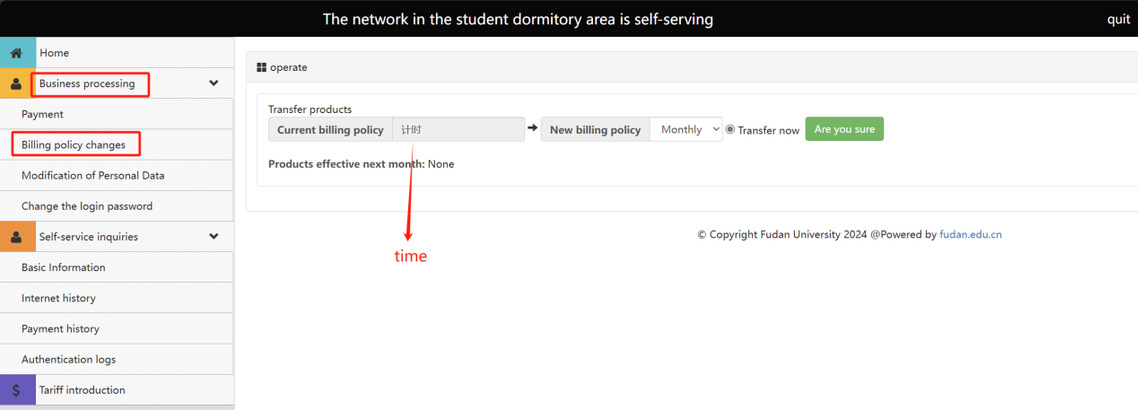Open Internet history page
Viewport: 1138px width, 410px height.
click(59, 298)
